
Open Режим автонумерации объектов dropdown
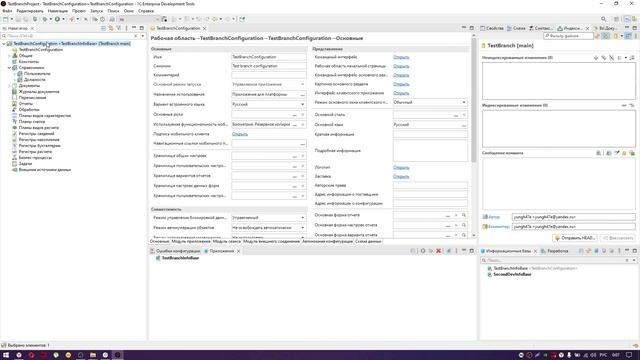click(302, 228)
